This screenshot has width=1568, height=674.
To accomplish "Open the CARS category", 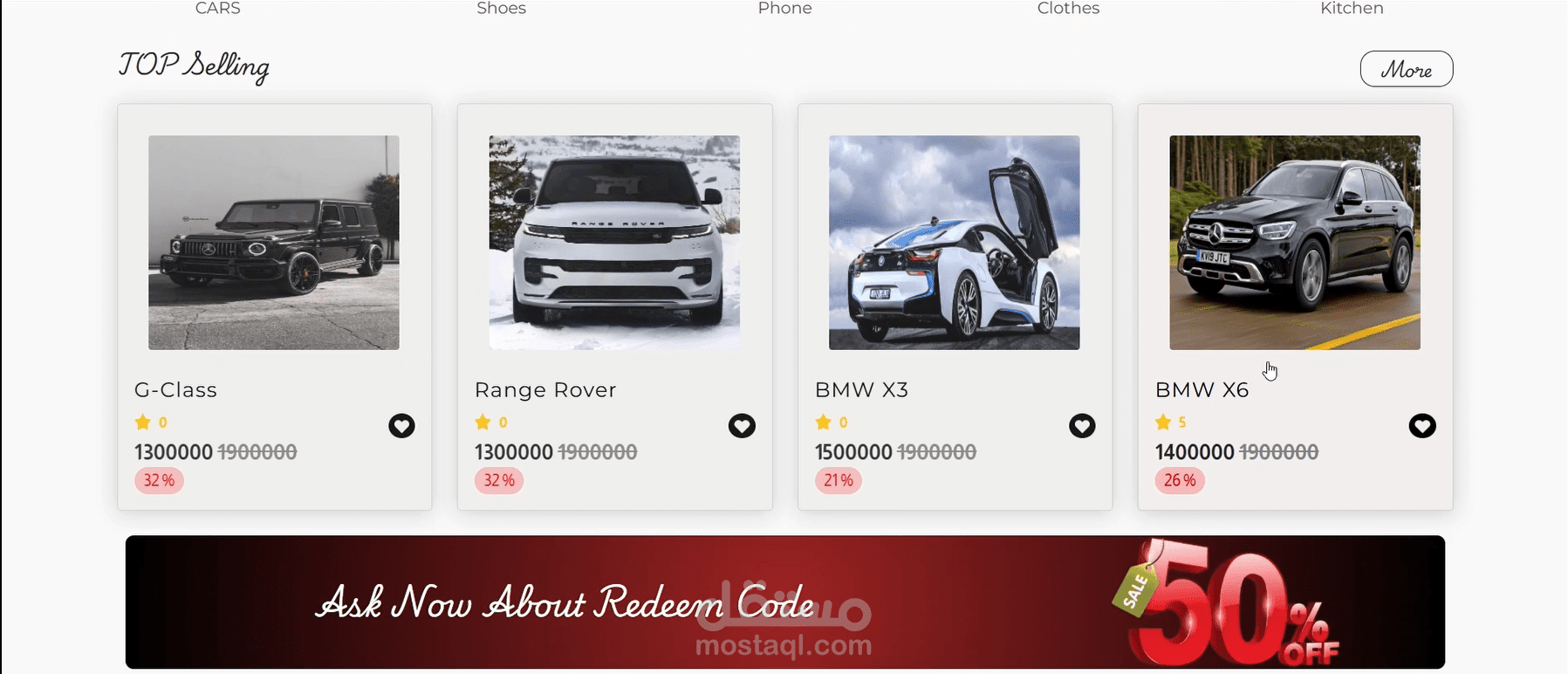I will tap(217, 8).
